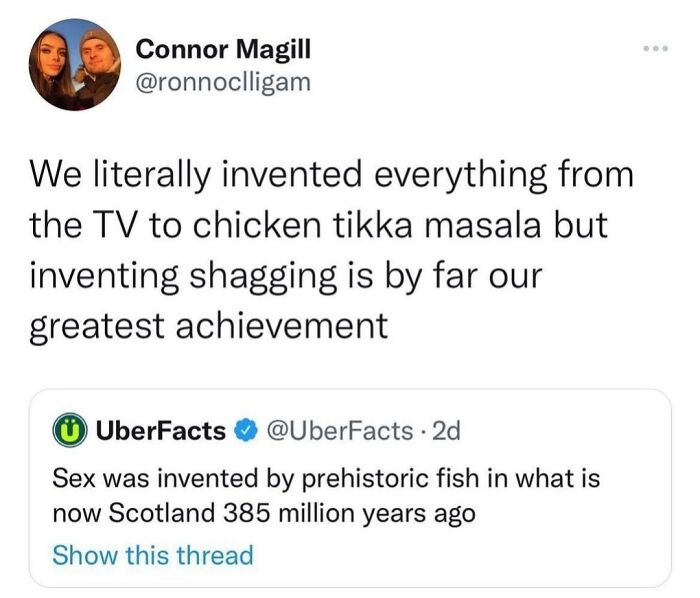Click the line starting 'Sex was invented by'

(326, 479)
